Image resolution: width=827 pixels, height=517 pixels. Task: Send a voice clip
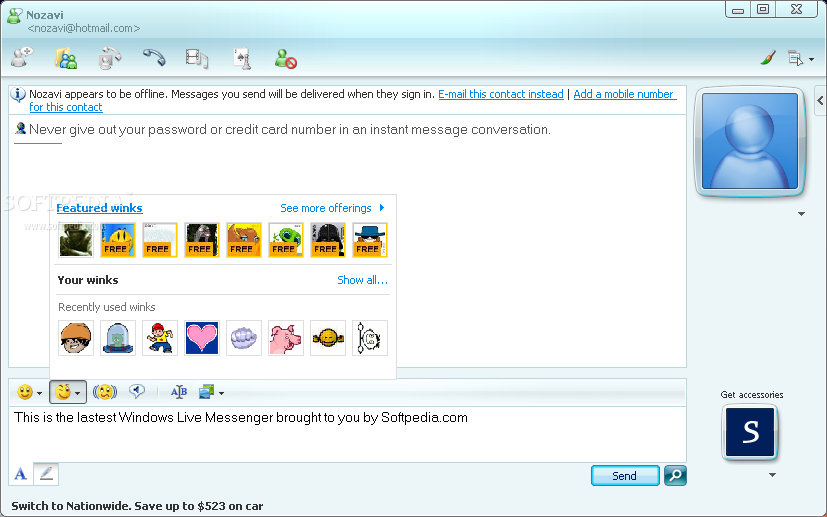point(137,391)
